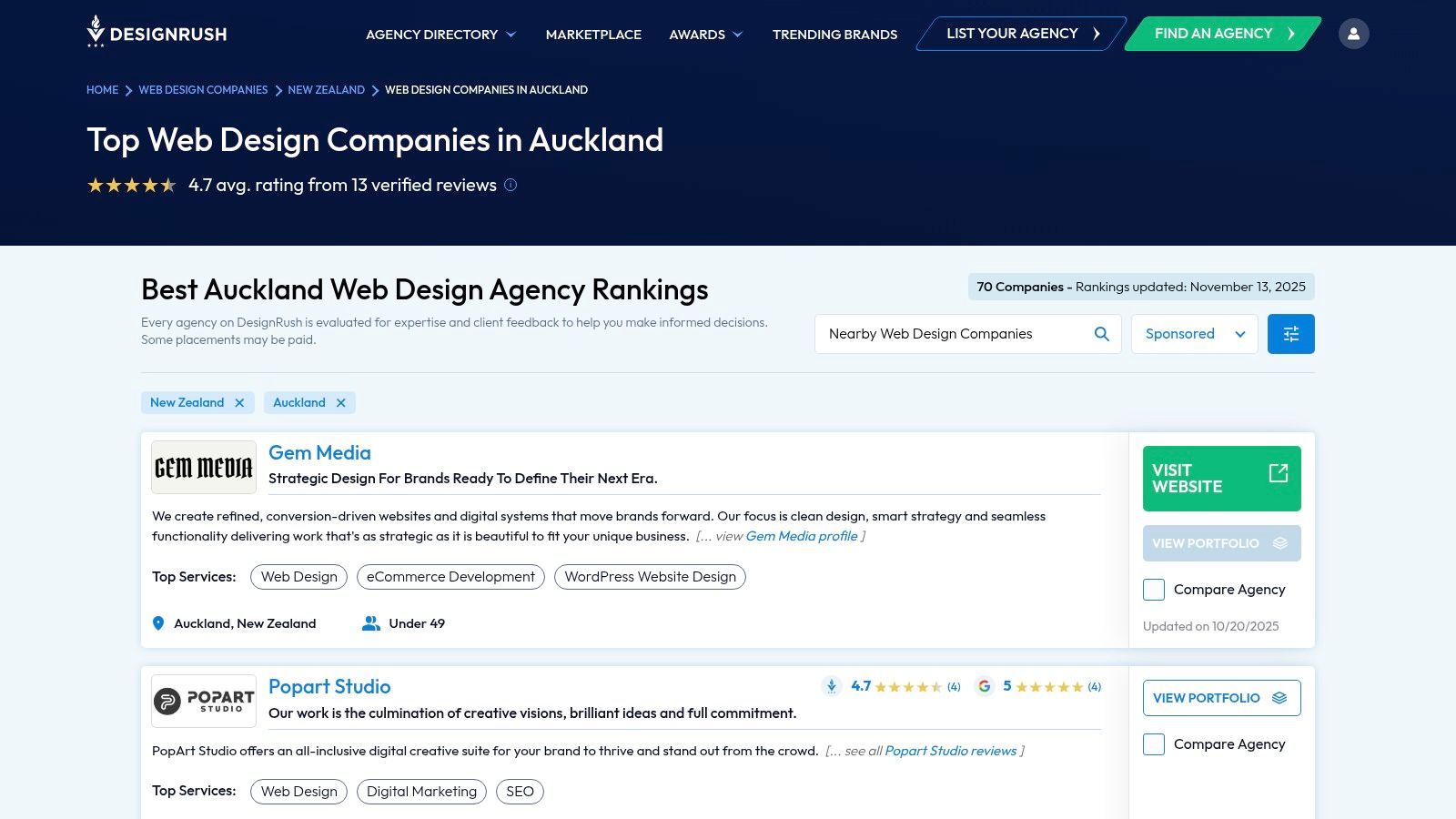Open the Gem Media profile link
1456x819 pixels.
point(800,536)
